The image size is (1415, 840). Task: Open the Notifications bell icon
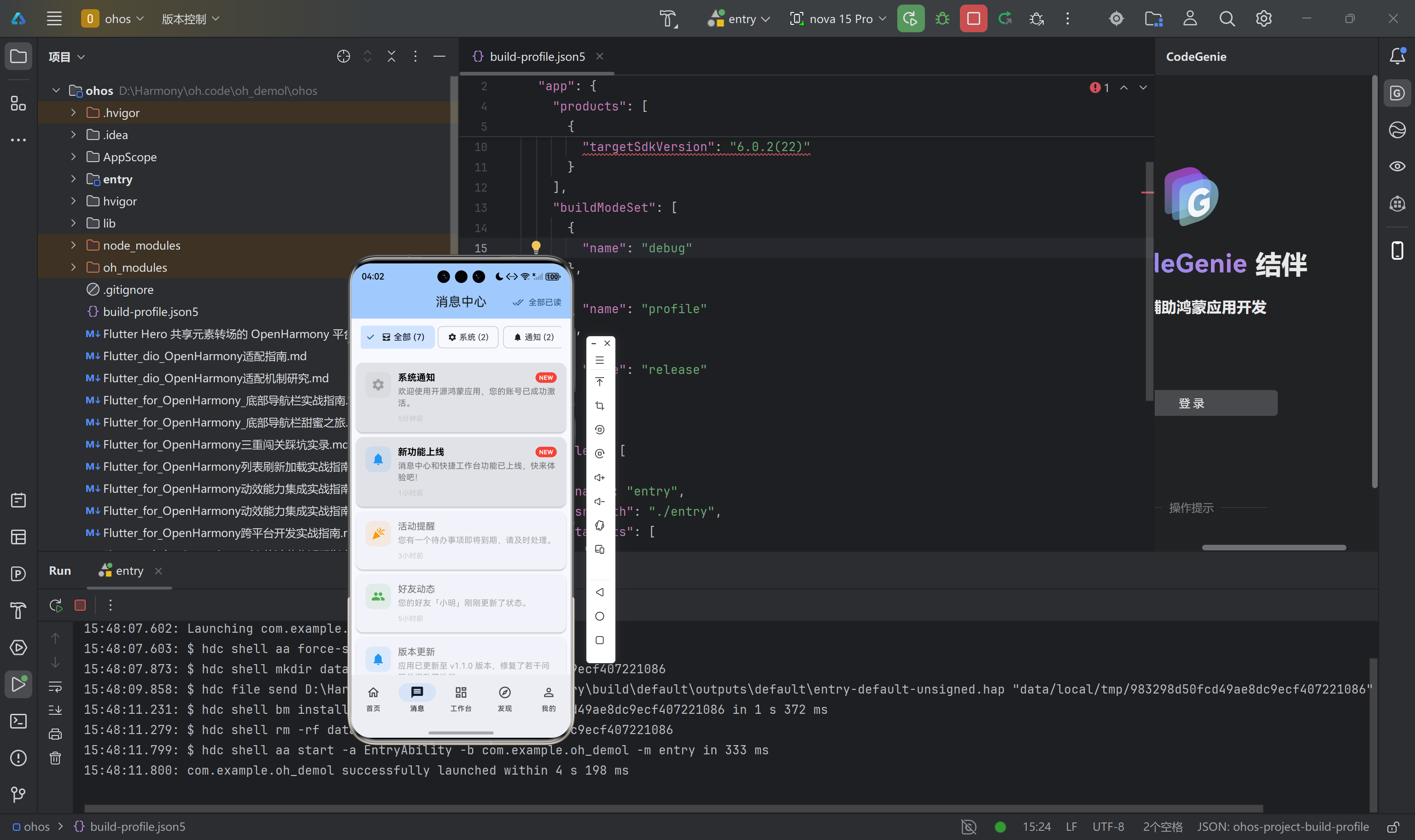pos(1397,56)
